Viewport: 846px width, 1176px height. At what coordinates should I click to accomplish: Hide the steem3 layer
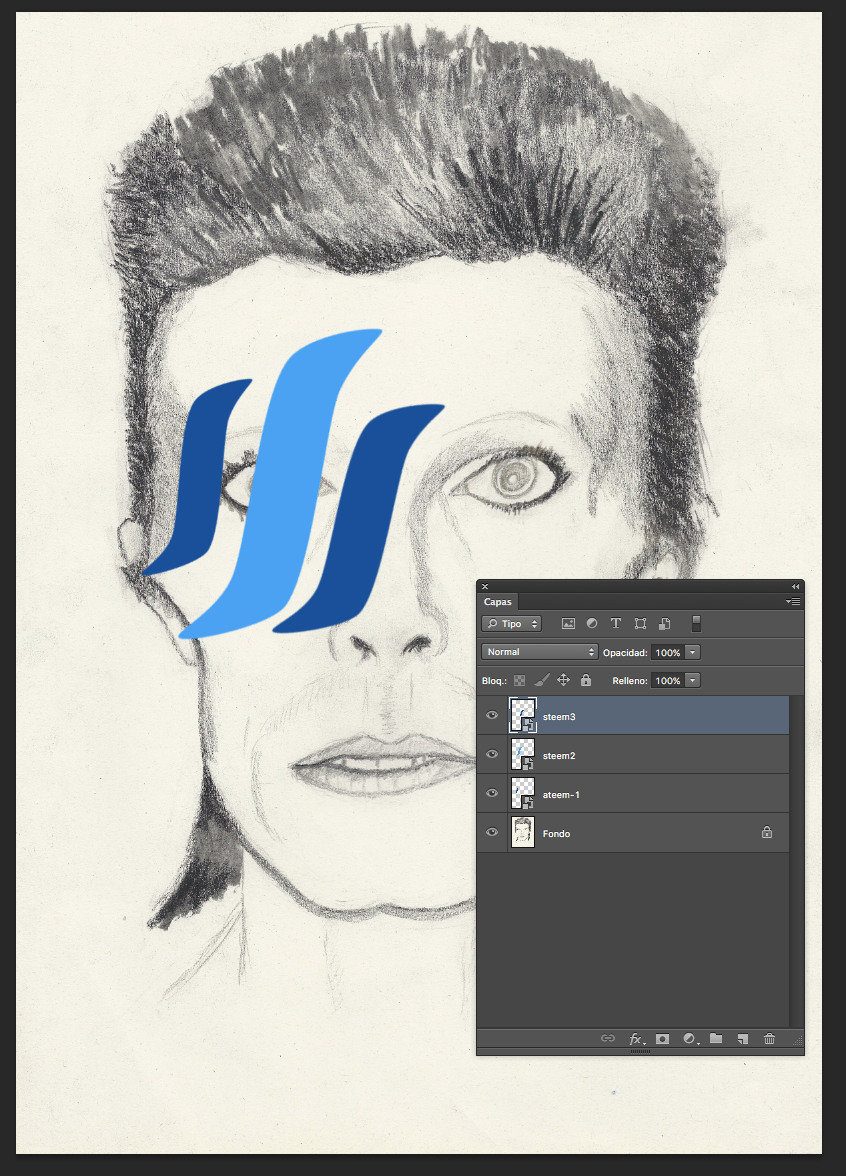492,716
